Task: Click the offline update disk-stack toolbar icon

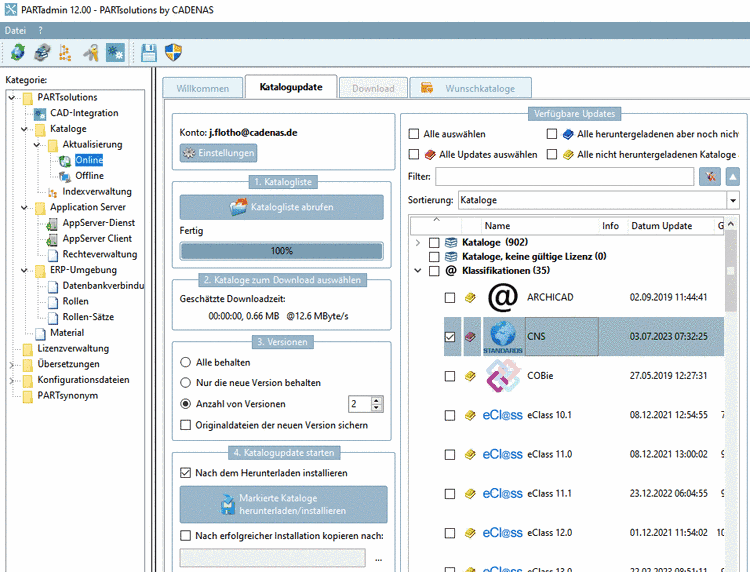Action: [x=43, y=52]
